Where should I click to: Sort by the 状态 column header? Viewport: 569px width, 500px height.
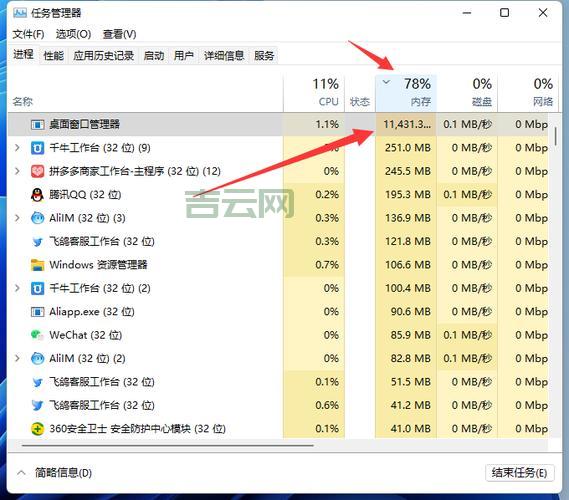(x=360, y=93)
